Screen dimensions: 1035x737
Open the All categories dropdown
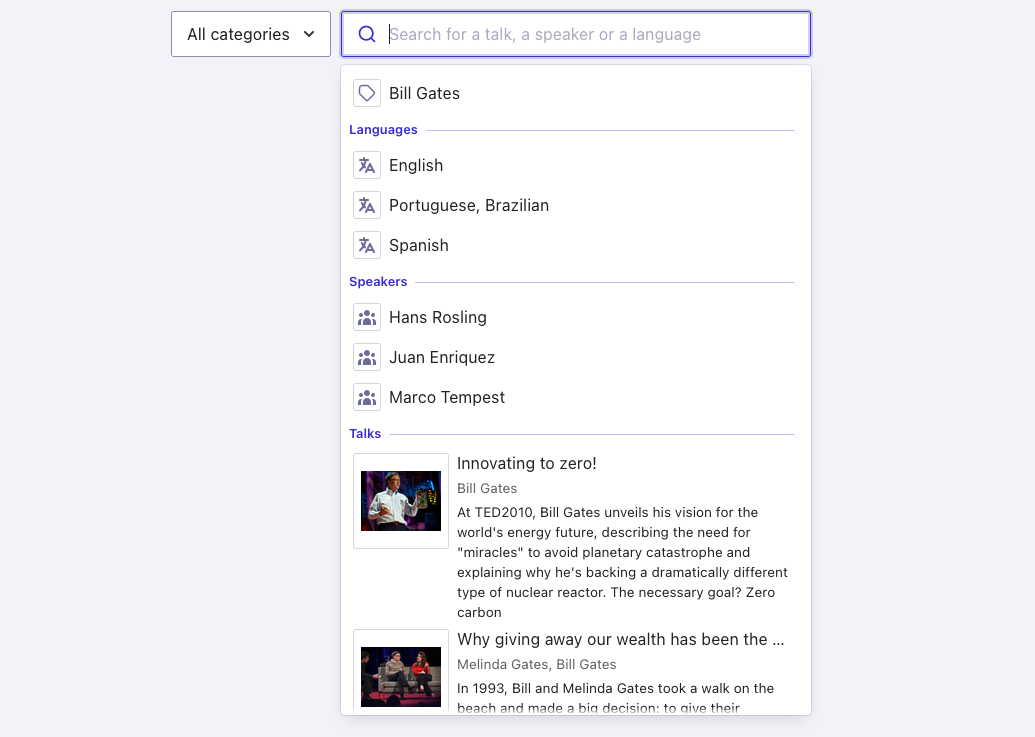click(x=251, y=34)
